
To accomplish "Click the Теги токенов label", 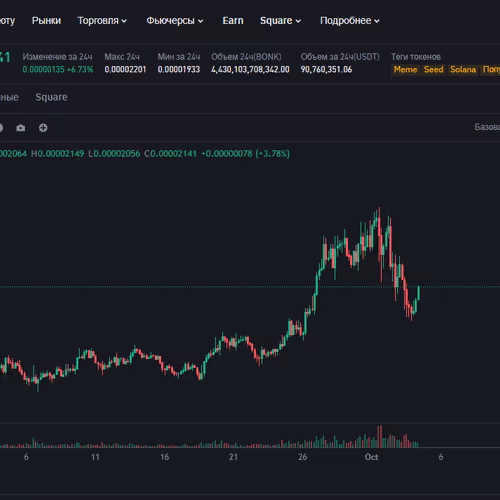I will [x=416, y=57].
